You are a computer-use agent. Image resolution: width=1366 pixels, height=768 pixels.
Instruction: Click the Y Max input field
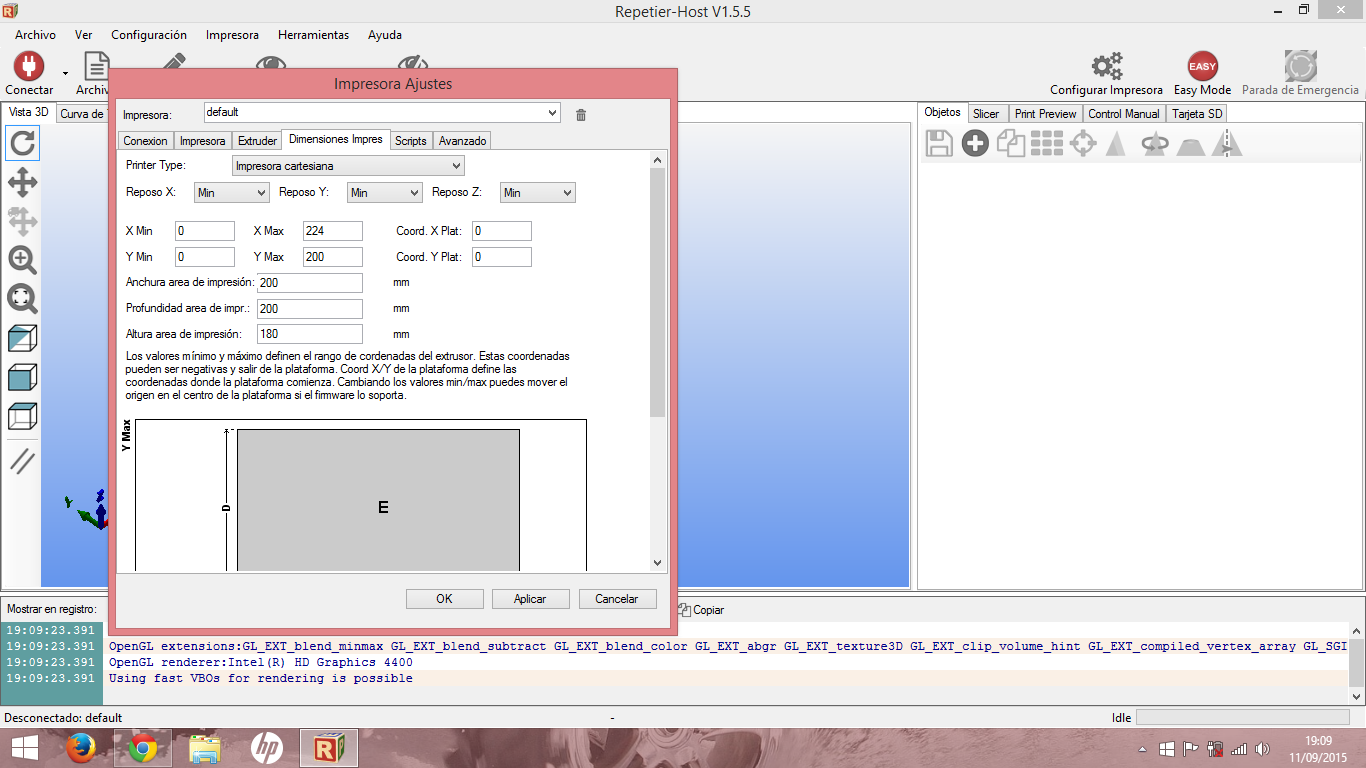point(333,257)
